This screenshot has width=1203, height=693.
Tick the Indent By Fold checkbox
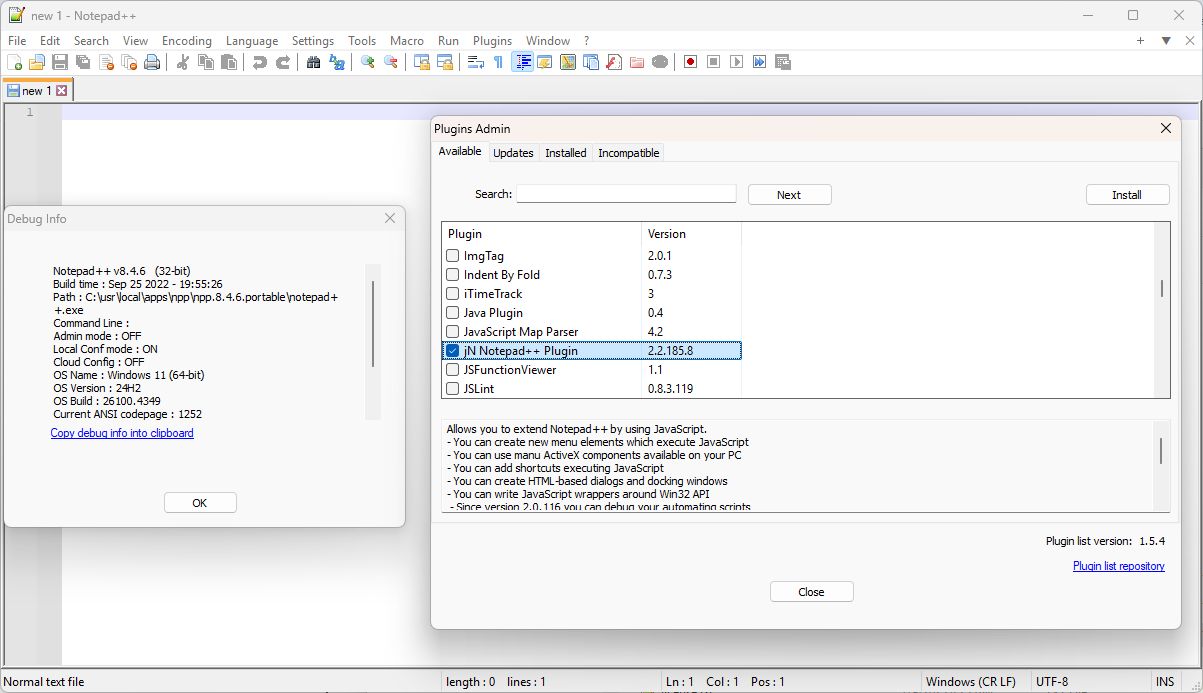point(453,275)
